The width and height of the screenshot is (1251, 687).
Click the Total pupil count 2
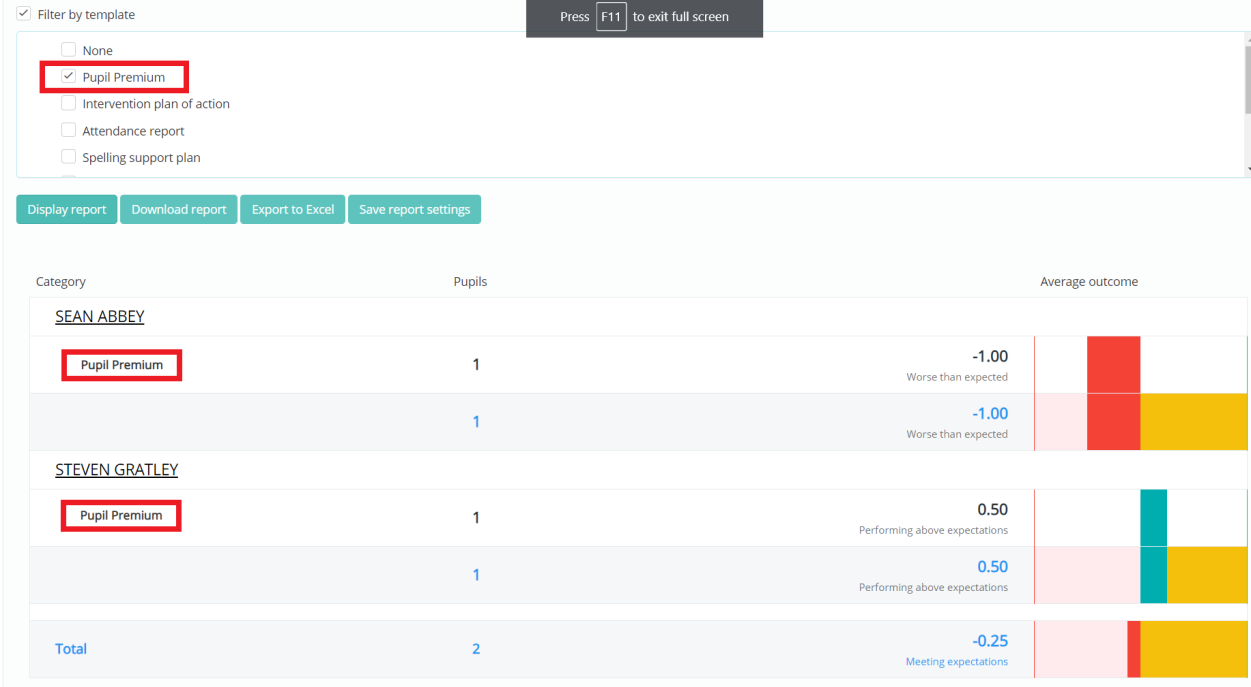pos(476,649)
